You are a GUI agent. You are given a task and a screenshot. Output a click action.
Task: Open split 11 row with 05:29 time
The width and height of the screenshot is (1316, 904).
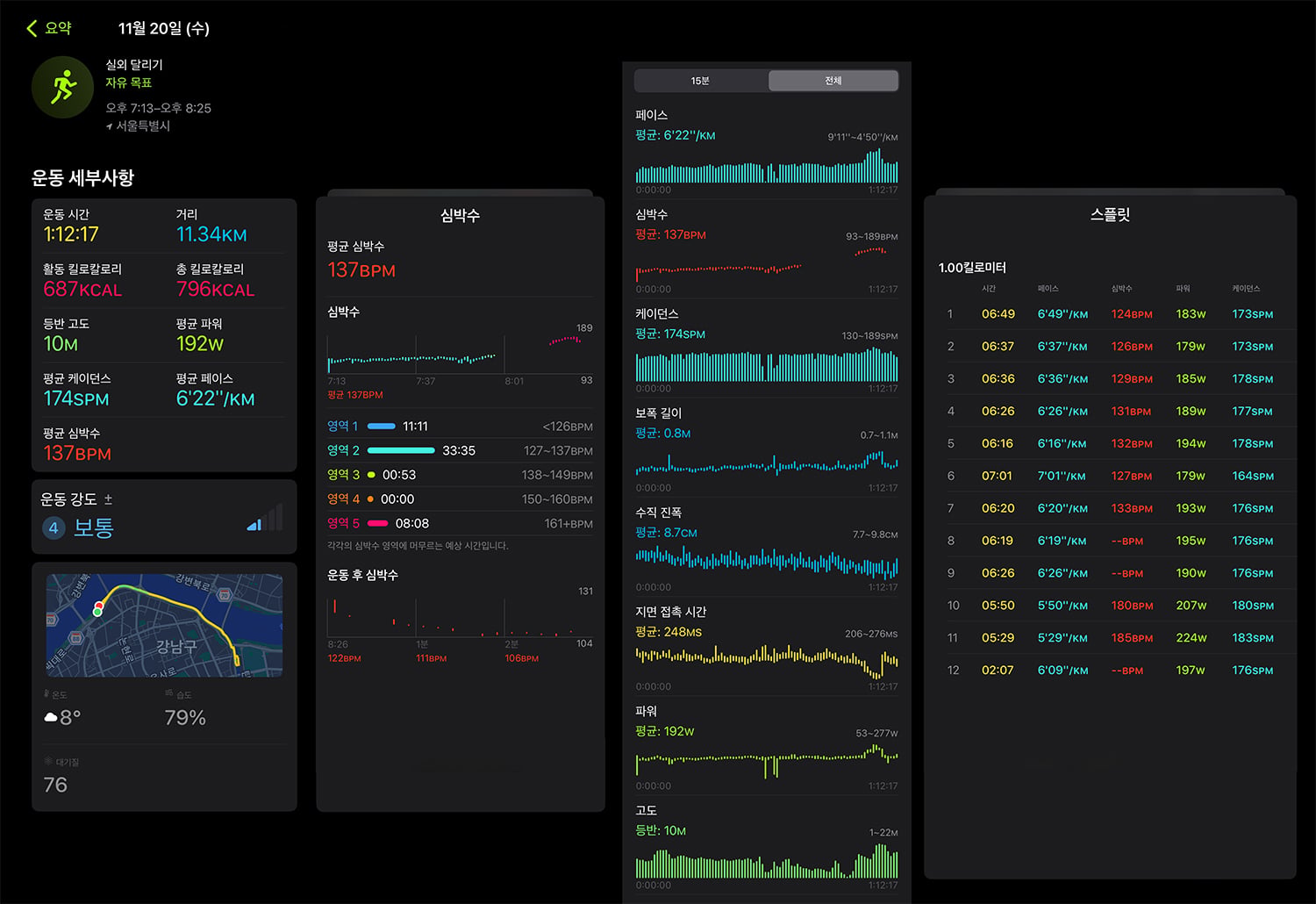1110,638
